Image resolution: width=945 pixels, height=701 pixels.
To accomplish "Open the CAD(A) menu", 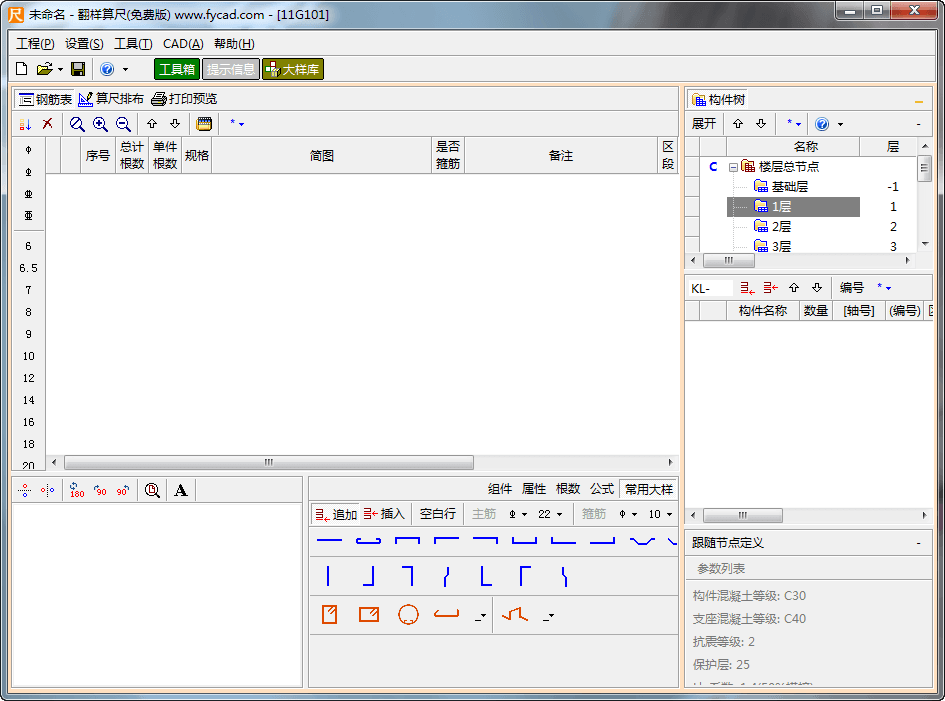I will 183,44.
